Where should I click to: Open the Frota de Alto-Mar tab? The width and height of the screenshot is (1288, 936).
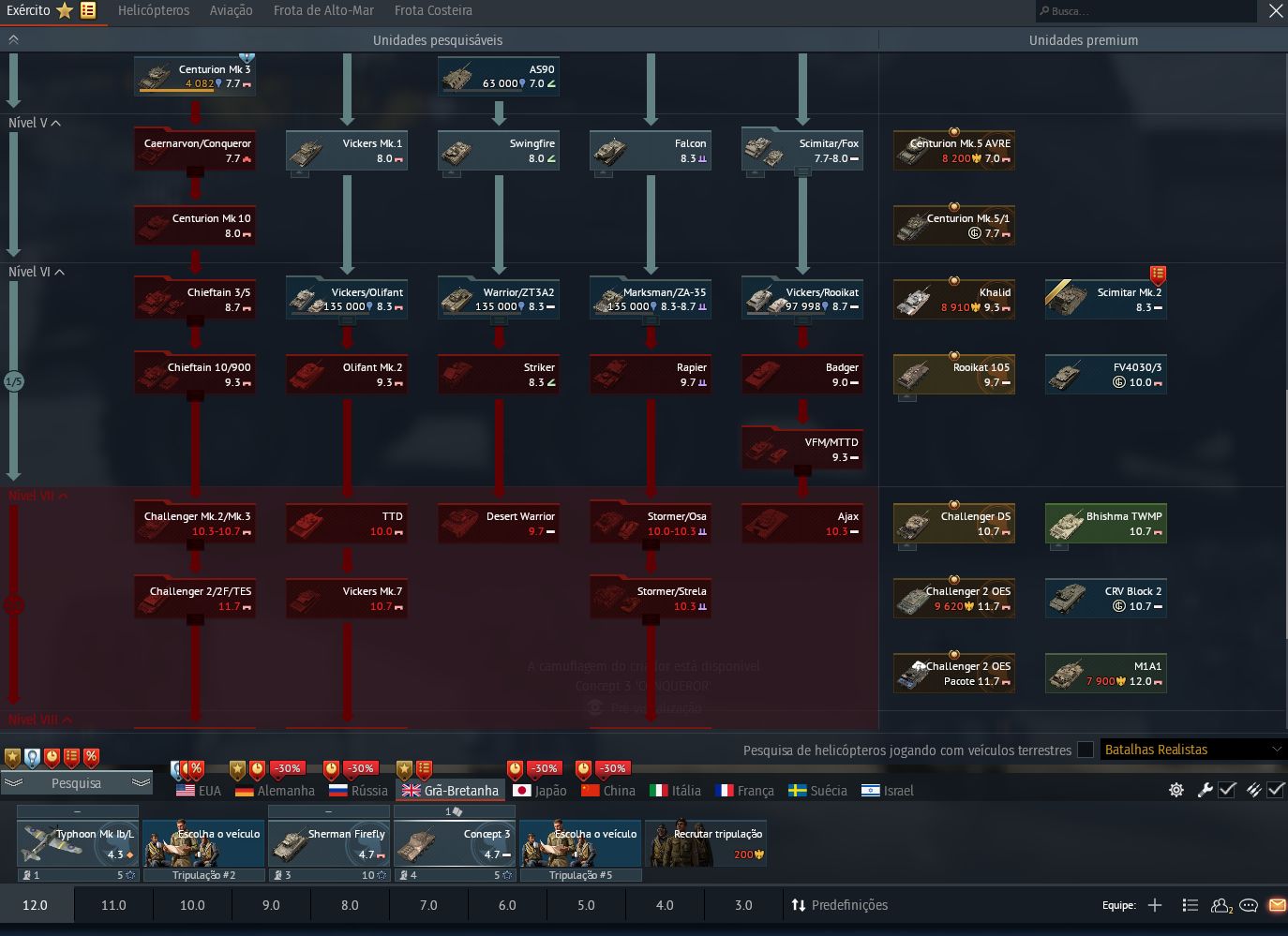point(323,10)
